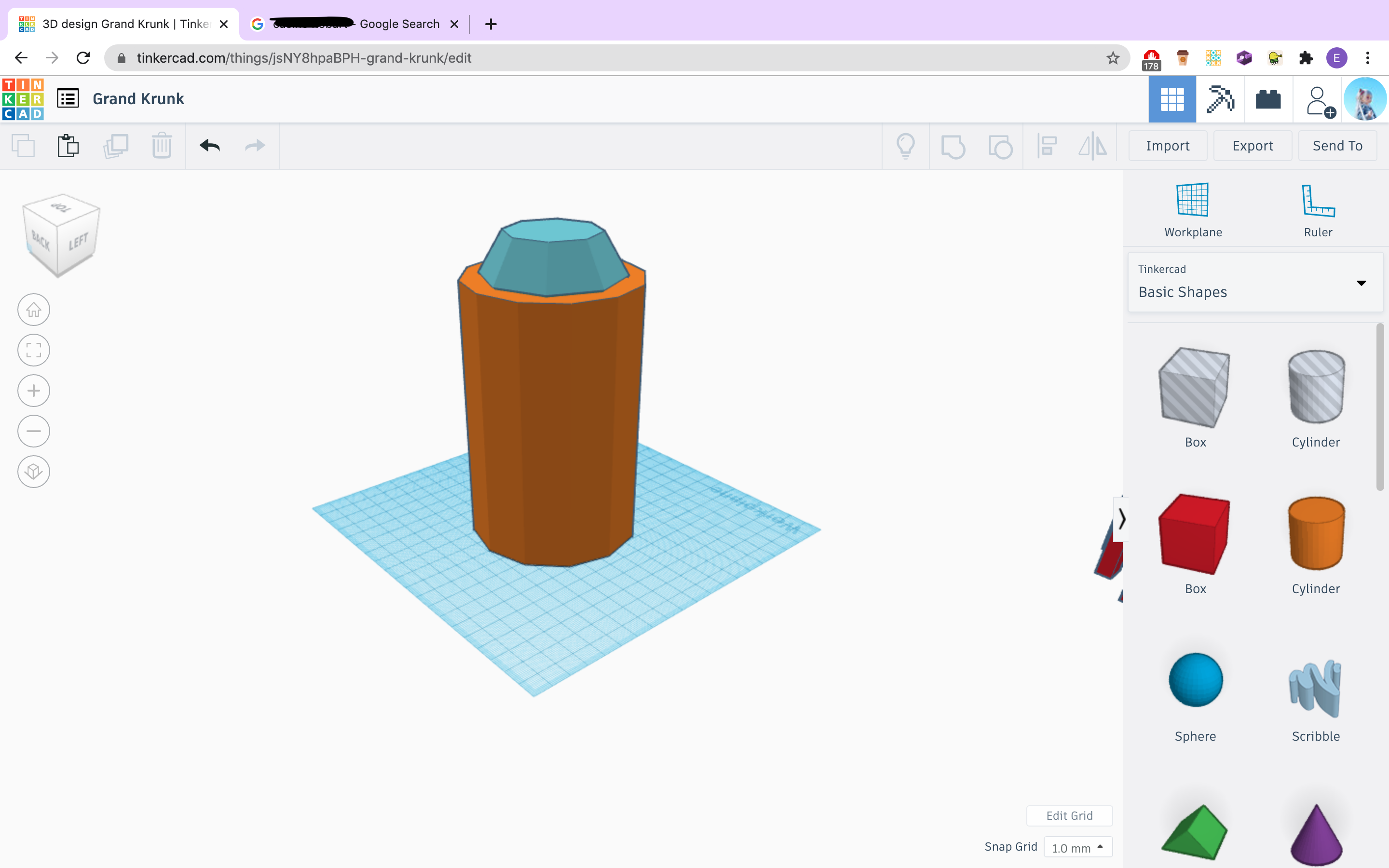Click the Send To button
Image resolution: width=1389 pixels, height=868 pixels.
point(1337,146)
